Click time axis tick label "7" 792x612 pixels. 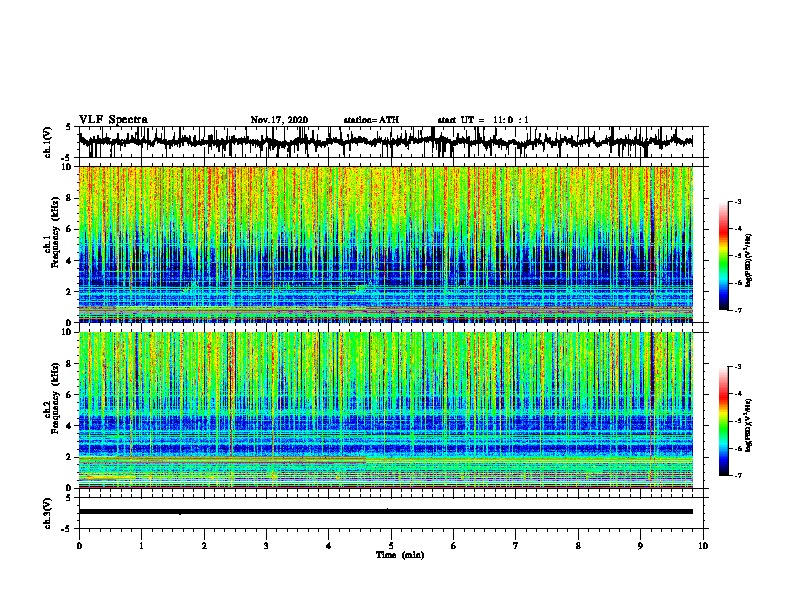516,546
